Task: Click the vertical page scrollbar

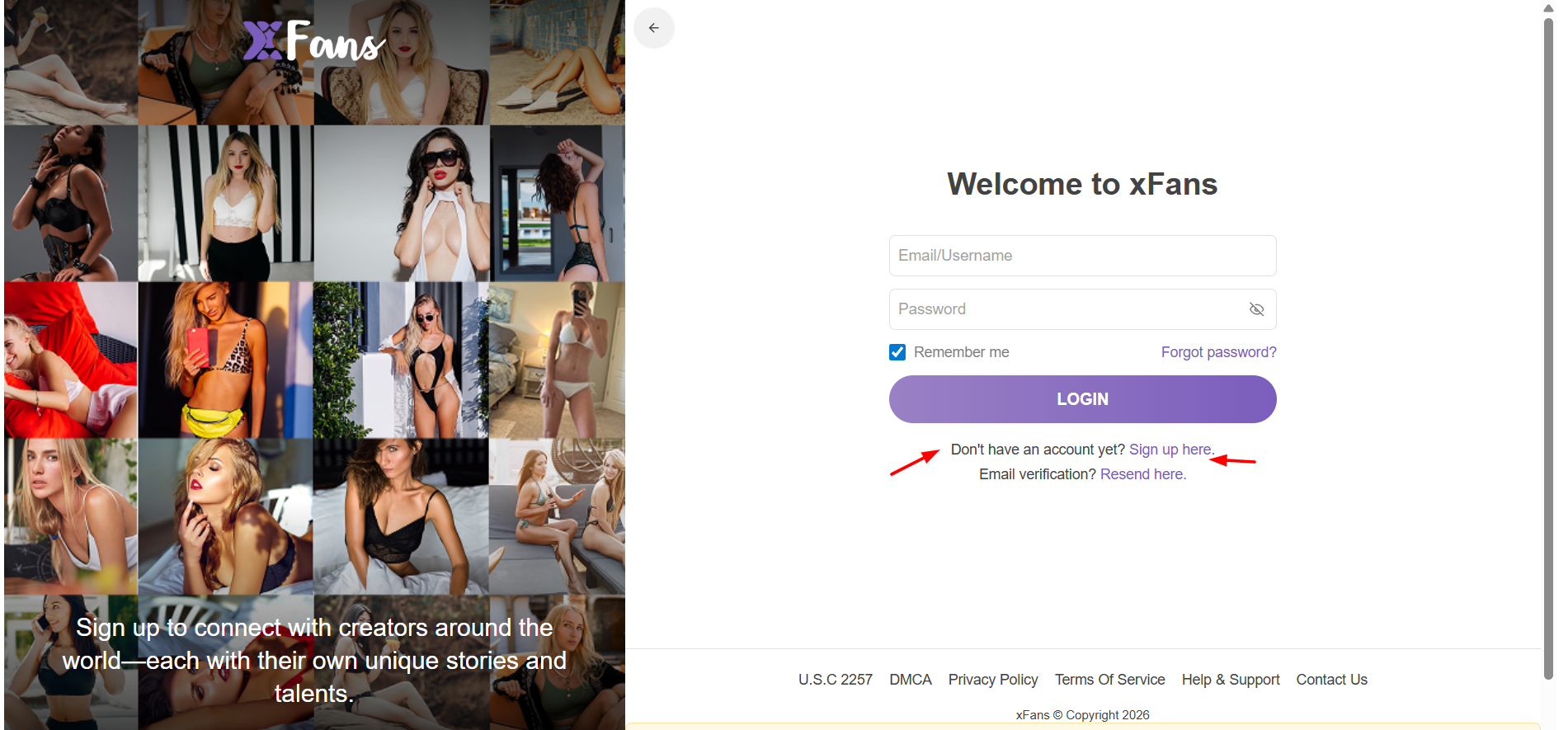Action: point(1548,346)
